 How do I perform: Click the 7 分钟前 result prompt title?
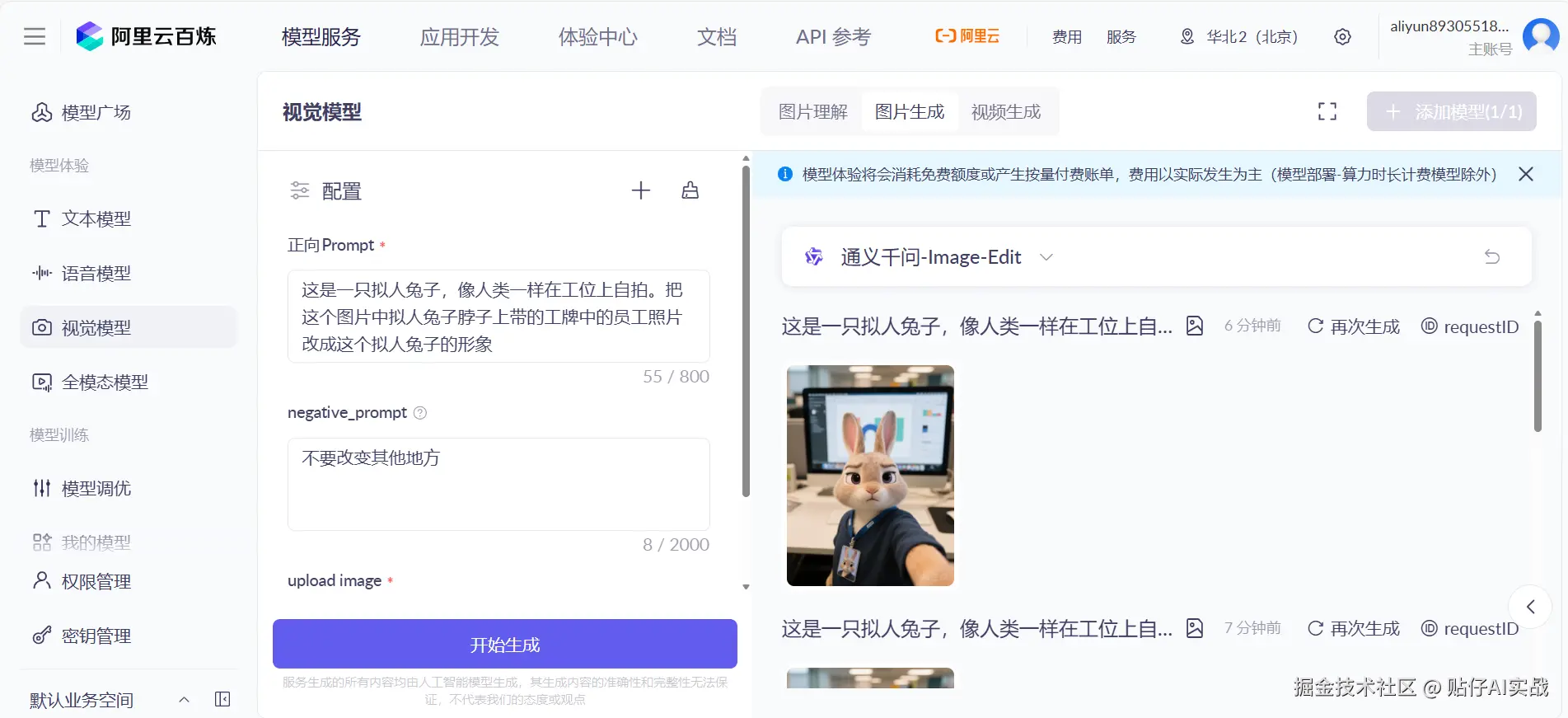[976, 629]
